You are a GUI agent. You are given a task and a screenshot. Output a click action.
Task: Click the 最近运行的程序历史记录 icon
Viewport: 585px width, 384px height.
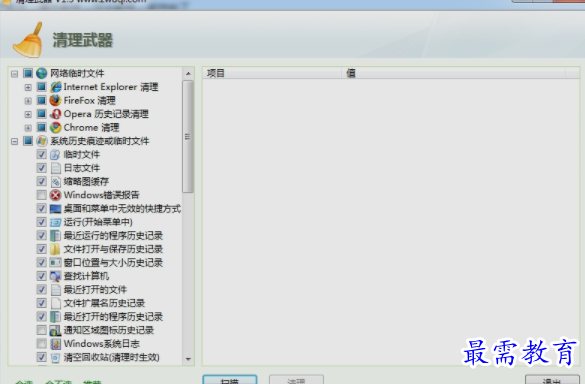click(x=55, y=235)
